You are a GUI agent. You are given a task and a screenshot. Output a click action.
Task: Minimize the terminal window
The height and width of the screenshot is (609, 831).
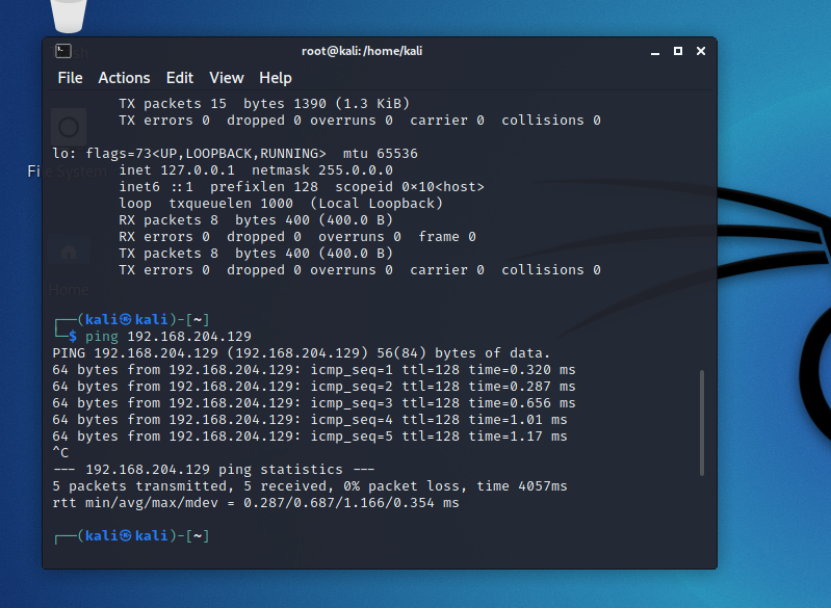[655, 50]
